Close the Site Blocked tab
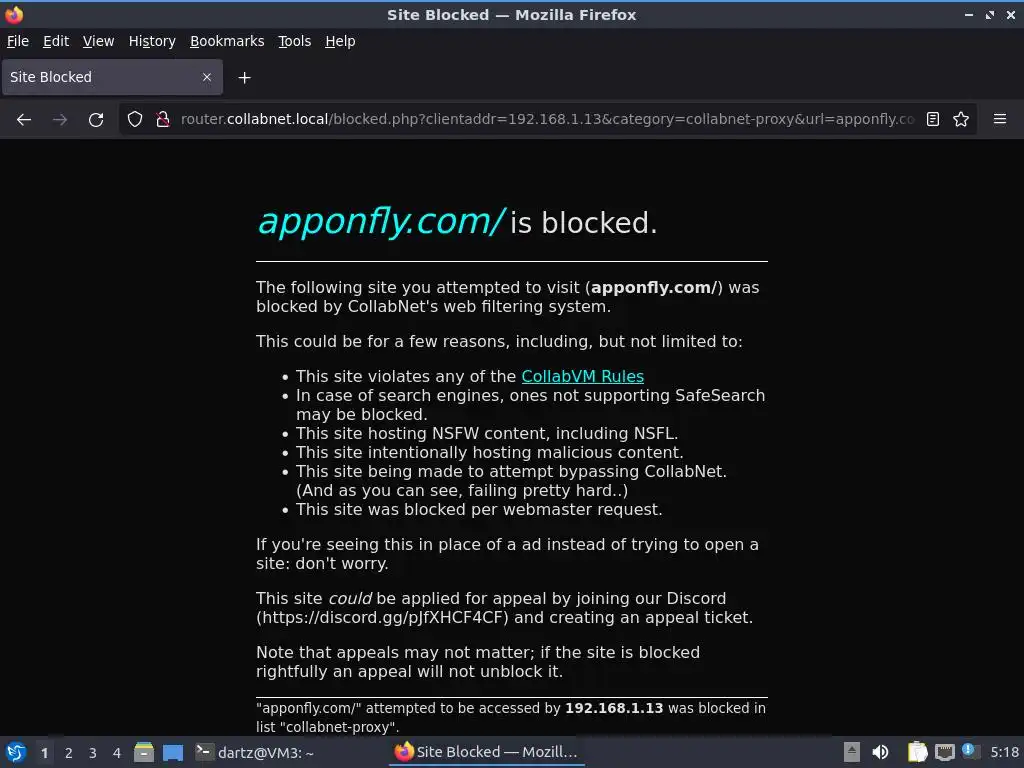The height and width of the screenshot is (768, 1024). [x=207, y=77]
